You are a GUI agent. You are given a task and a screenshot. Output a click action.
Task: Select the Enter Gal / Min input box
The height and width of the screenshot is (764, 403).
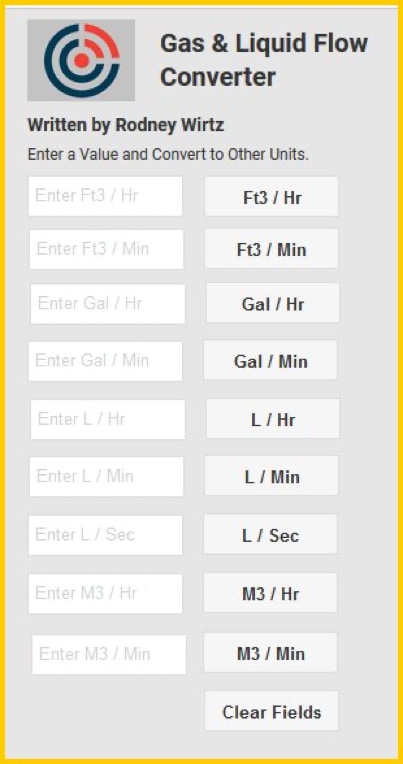tap(105, 361)
